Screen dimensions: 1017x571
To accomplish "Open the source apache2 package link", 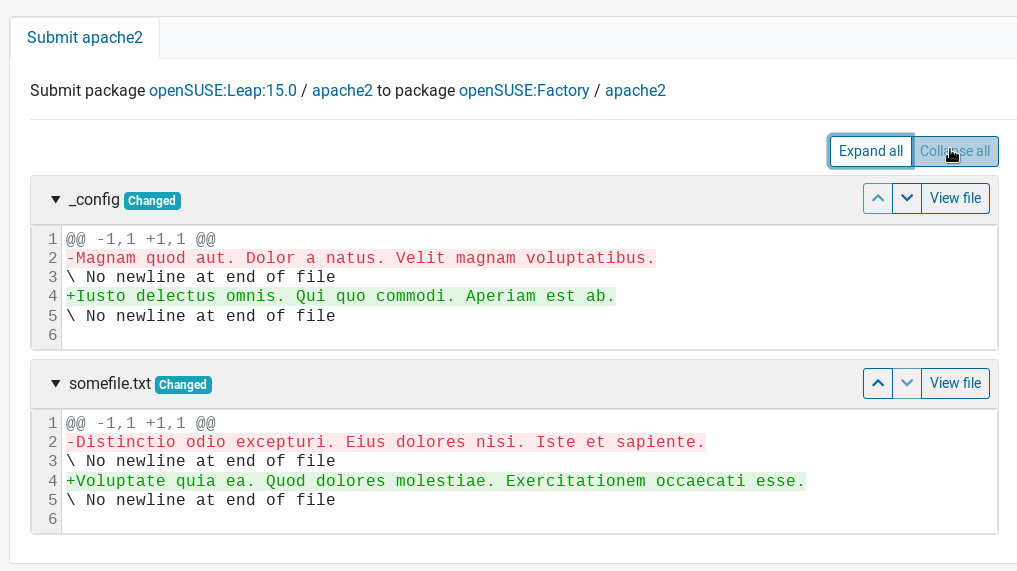I will tap(342, 90).
